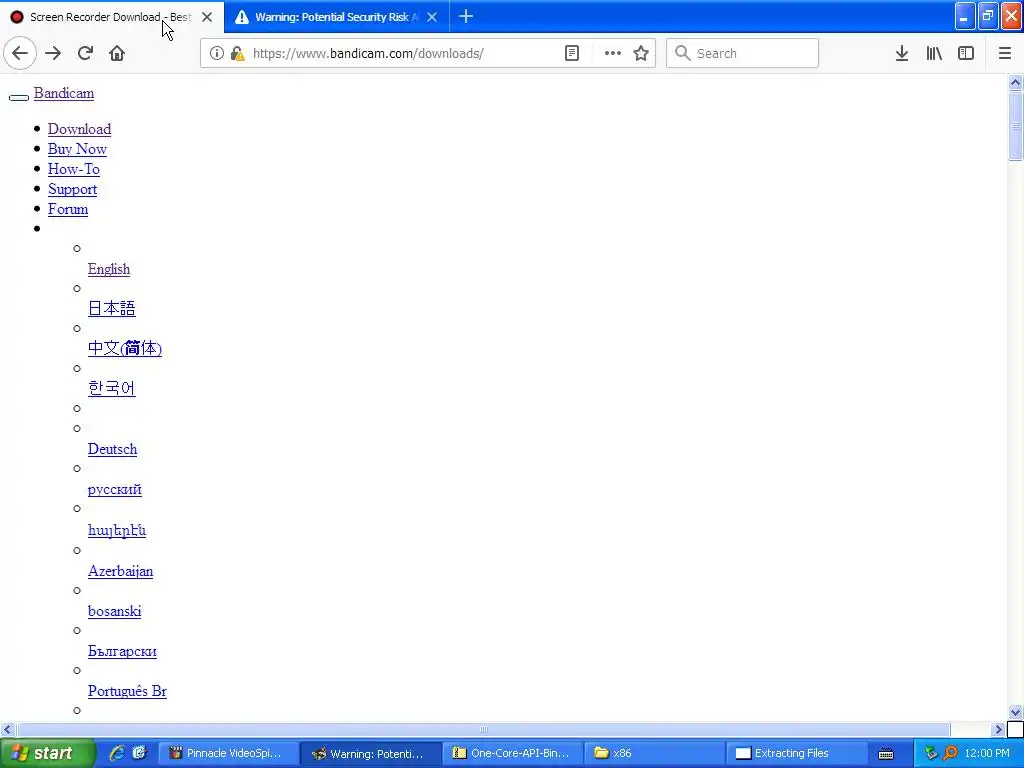Click the vertical scrollbar thumb
The width and height of the screenshot is (1024, 768).
click(x=1015, y=126)
